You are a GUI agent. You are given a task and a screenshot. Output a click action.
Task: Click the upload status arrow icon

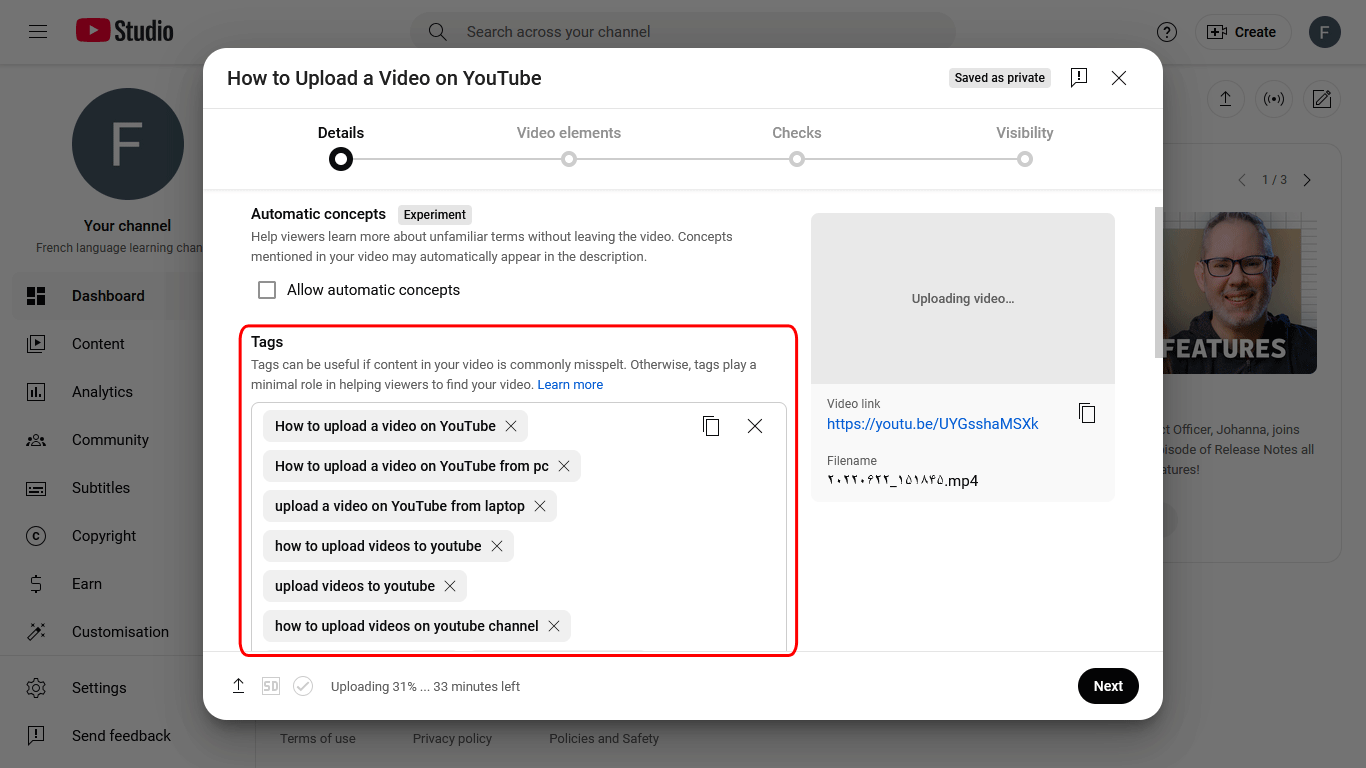pos(238,686)
